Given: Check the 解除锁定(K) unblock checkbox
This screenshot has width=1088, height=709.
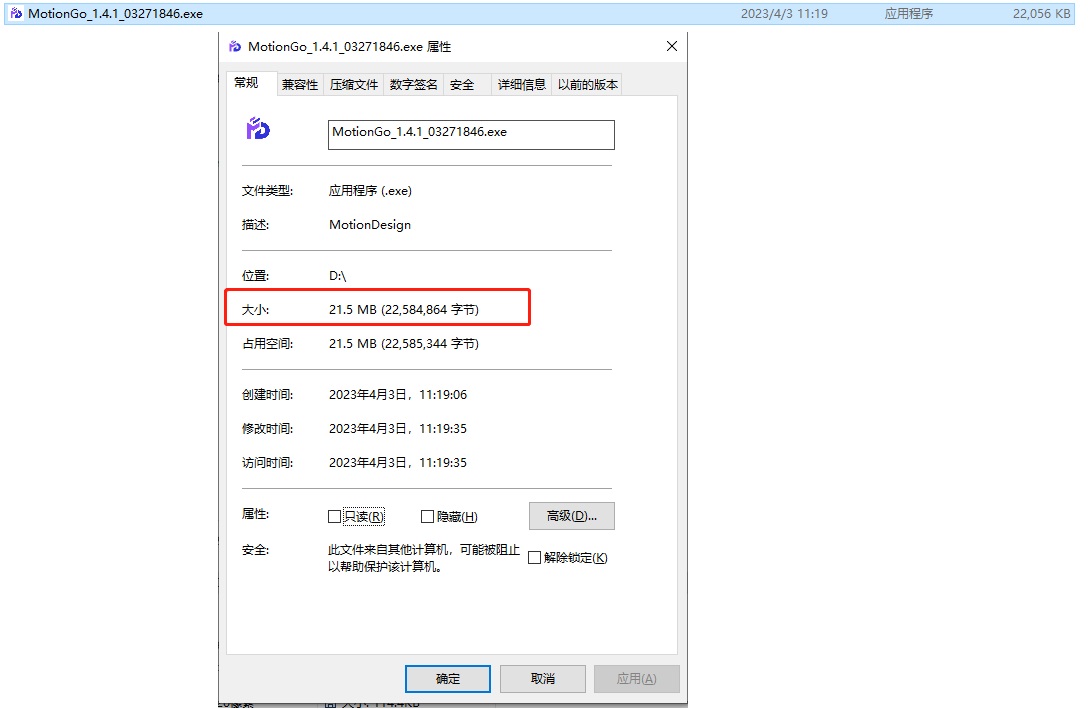Looking at the screenshot, I should coord(534,558).
